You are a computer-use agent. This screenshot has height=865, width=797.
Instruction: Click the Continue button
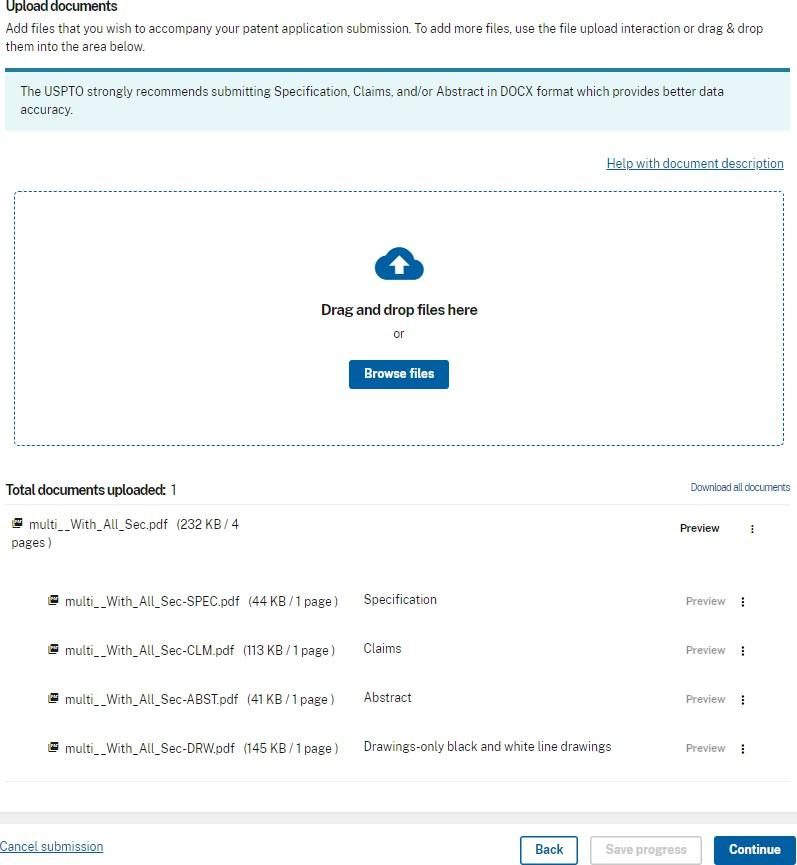tap(755, 850)
